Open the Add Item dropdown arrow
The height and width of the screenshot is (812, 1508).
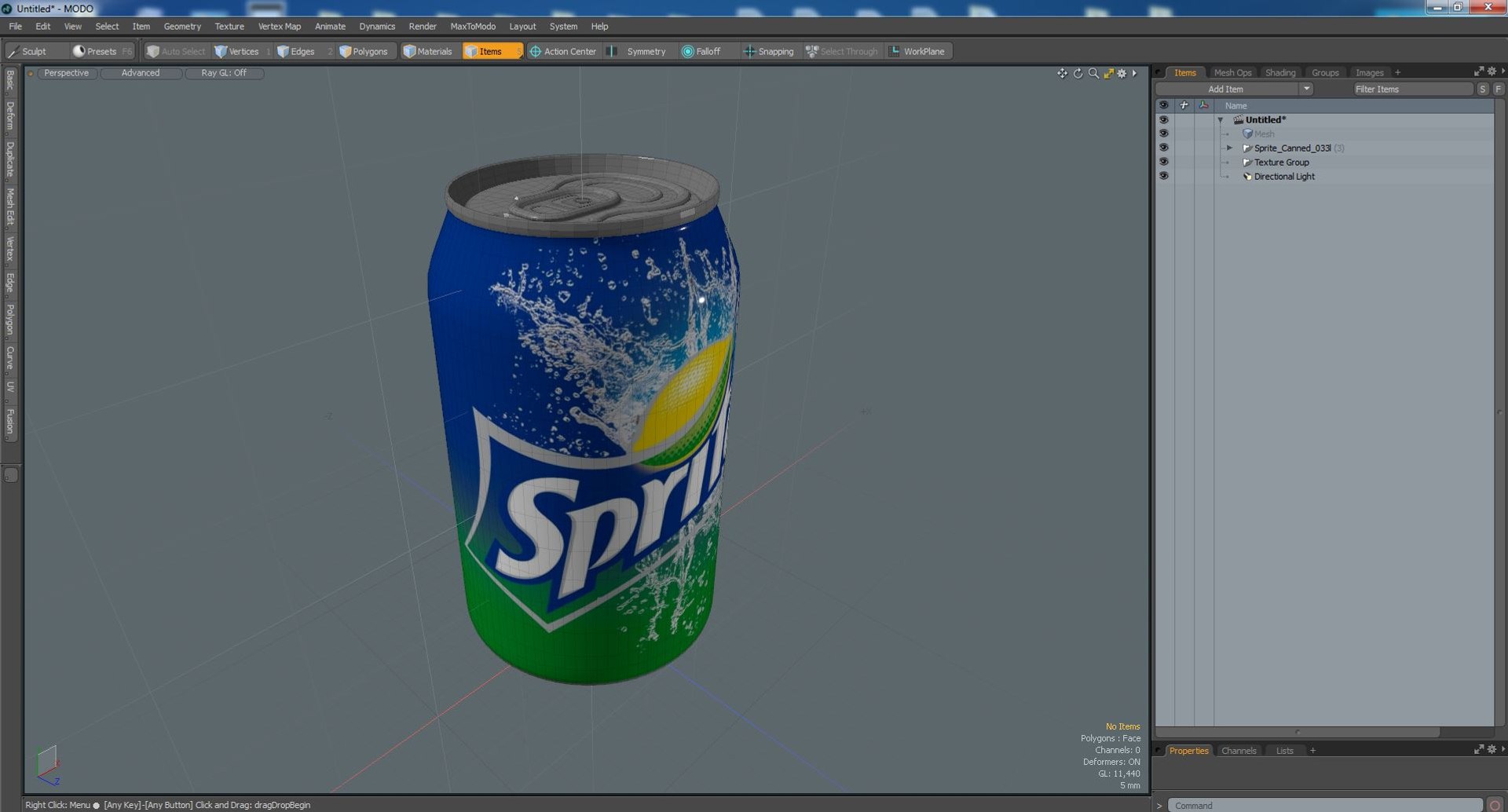point(1306,89)
